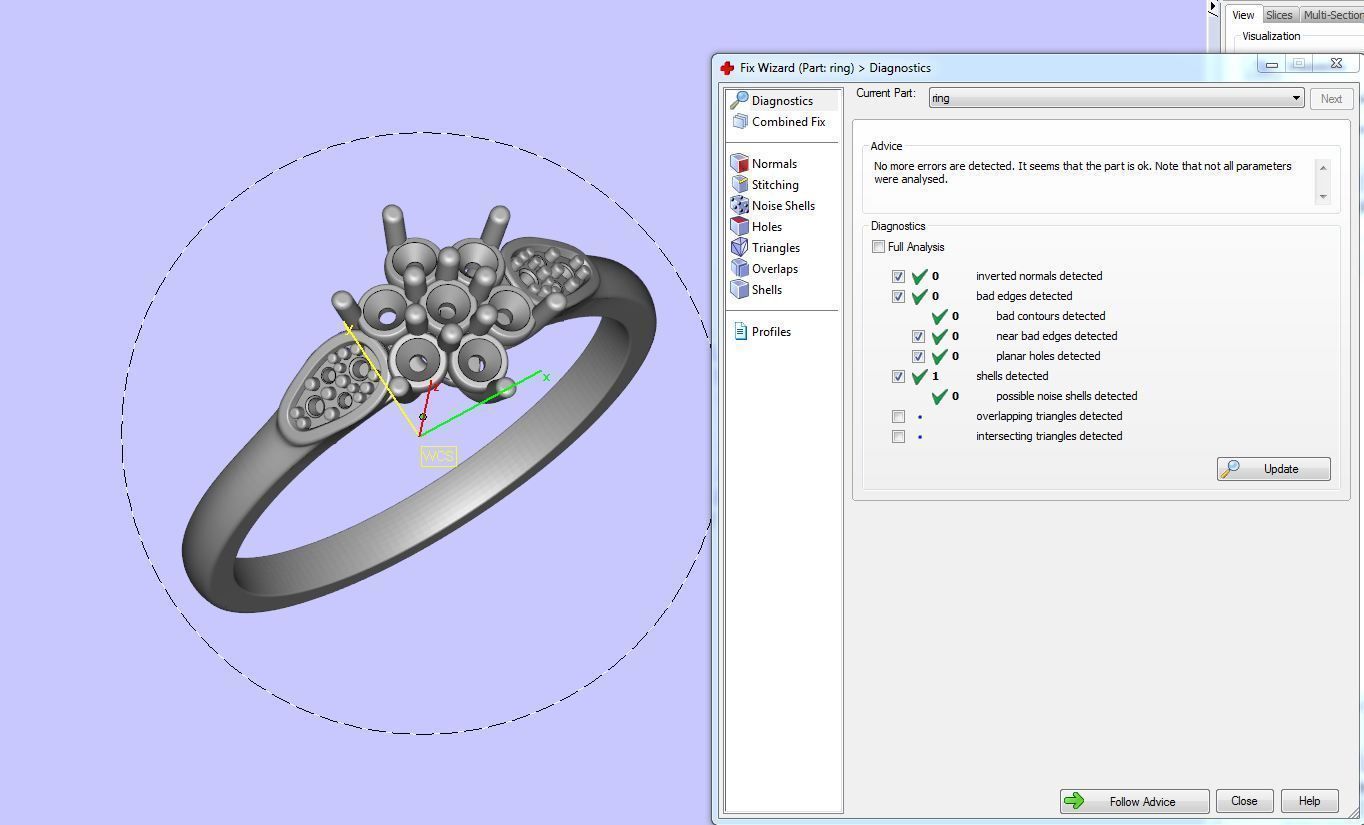Minimize the Fix Wizard window
Screen dimensions: 1364x825
point(1271,64)
